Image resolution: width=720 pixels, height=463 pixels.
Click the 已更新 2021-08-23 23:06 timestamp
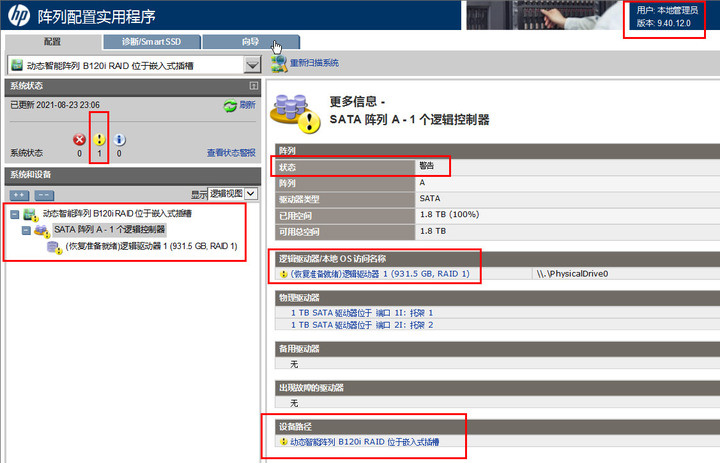55,105
